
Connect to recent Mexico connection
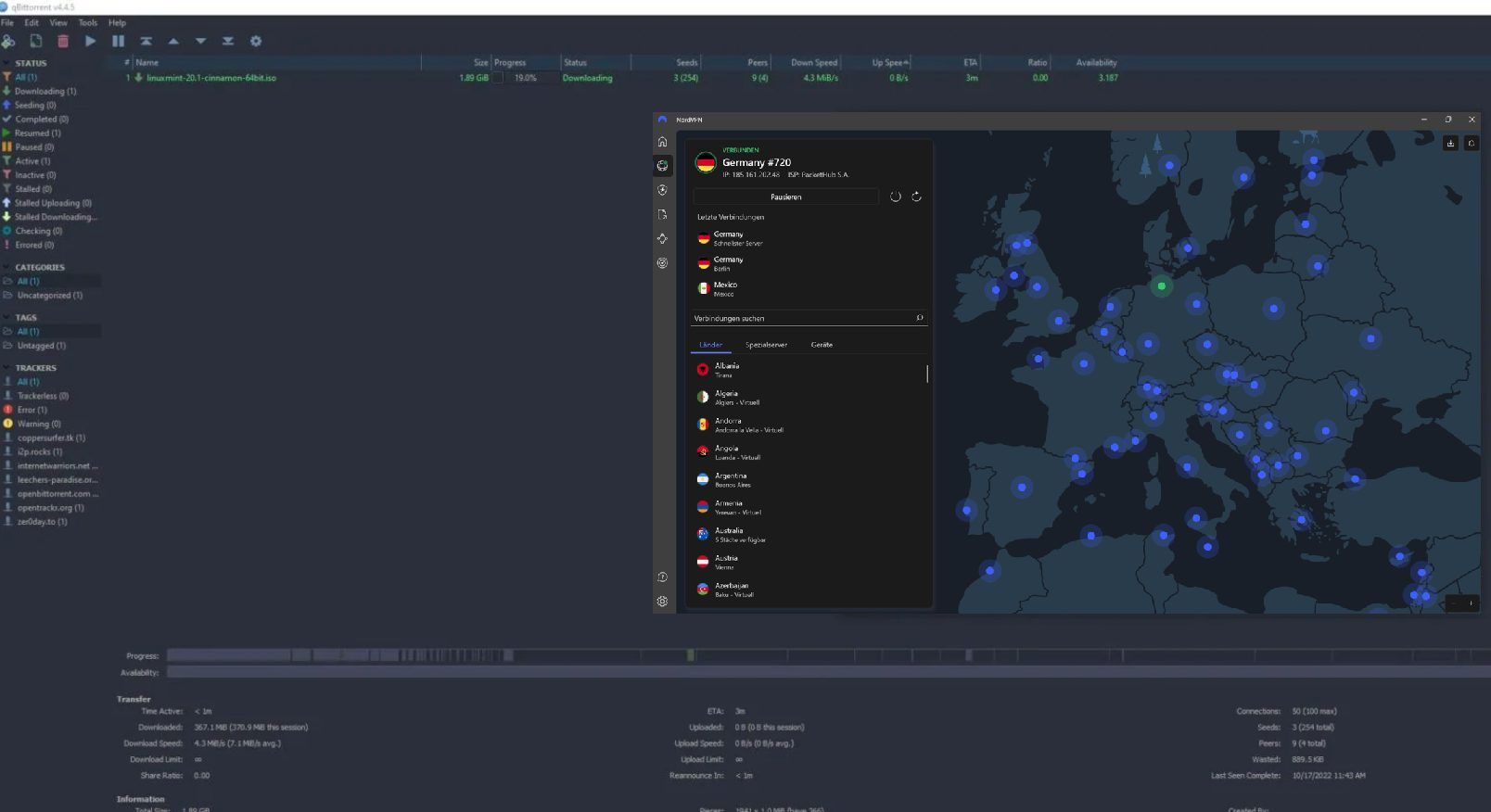[x=809, y=288]
